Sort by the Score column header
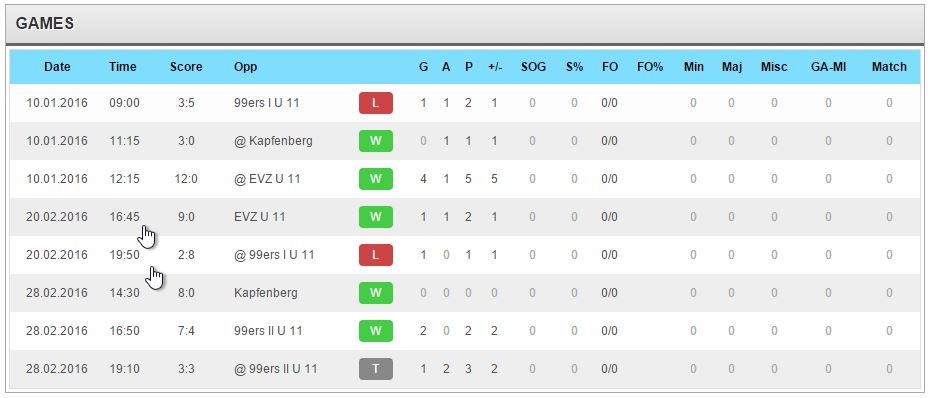931x398 pixels. click(186, 67)
